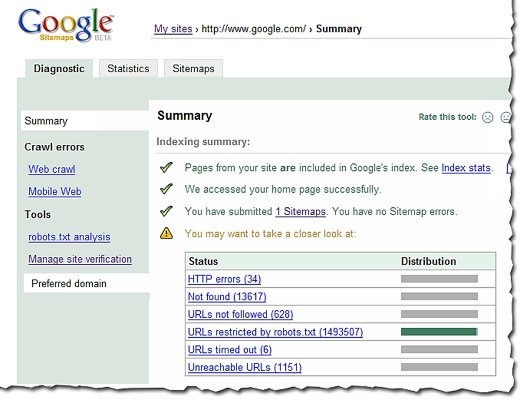The height and width of the screenshot is (400, 520).
Task: Click the yellow warning triangle icon
Action: pyautogui.click(x=166, y=233)
